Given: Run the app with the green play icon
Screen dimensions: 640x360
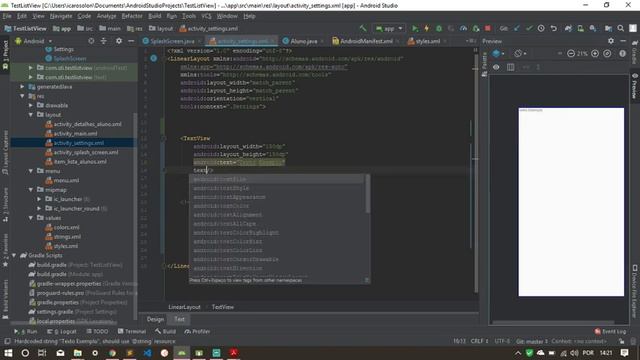Looking at the screenshot, I should [415, 28].
